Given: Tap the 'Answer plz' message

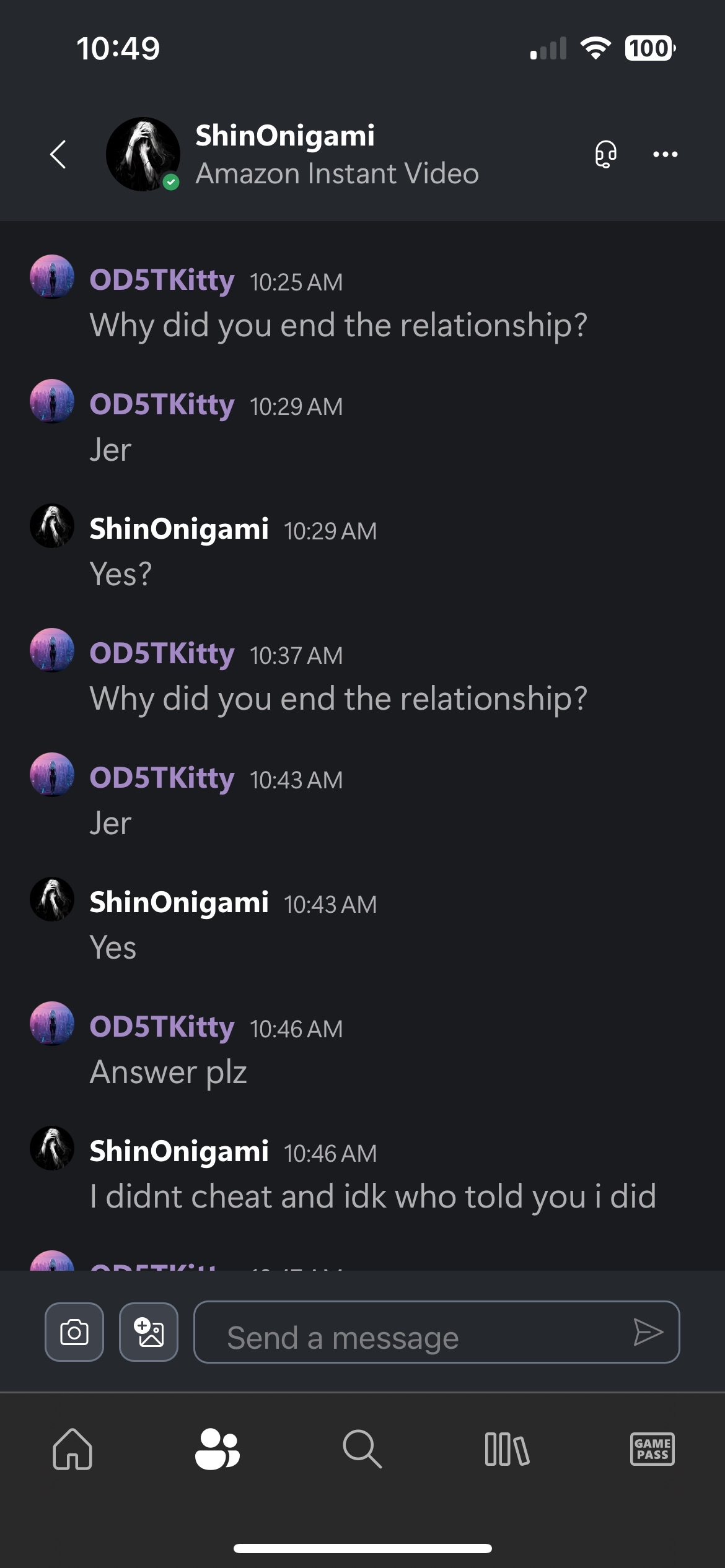Looking at the screenshot, I should tap(169, 1072).
